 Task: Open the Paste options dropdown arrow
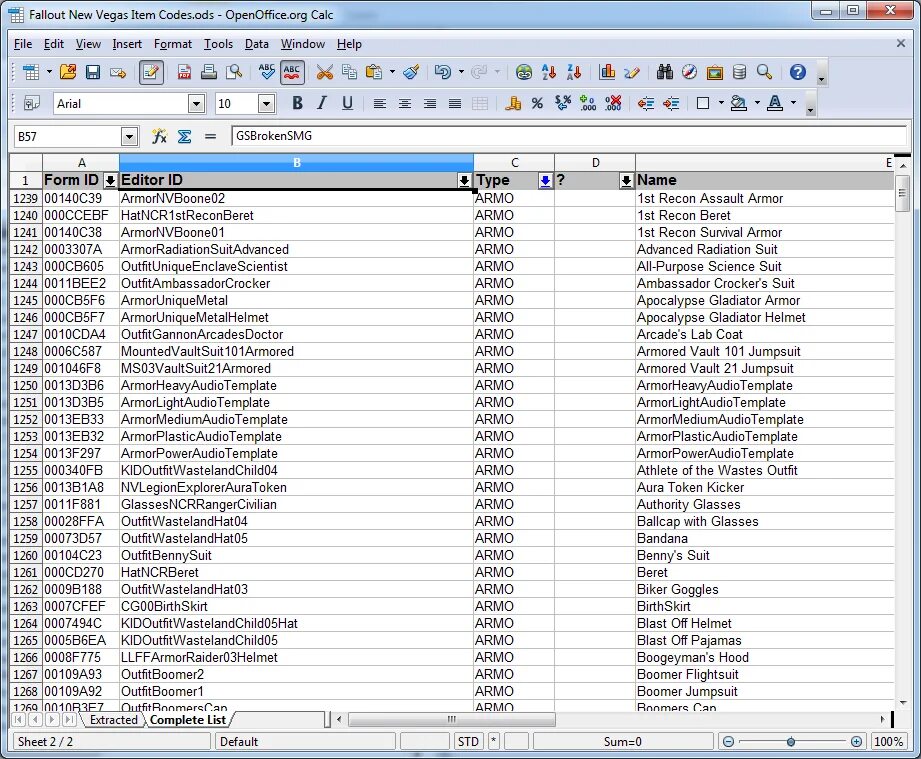pos(392,72)
